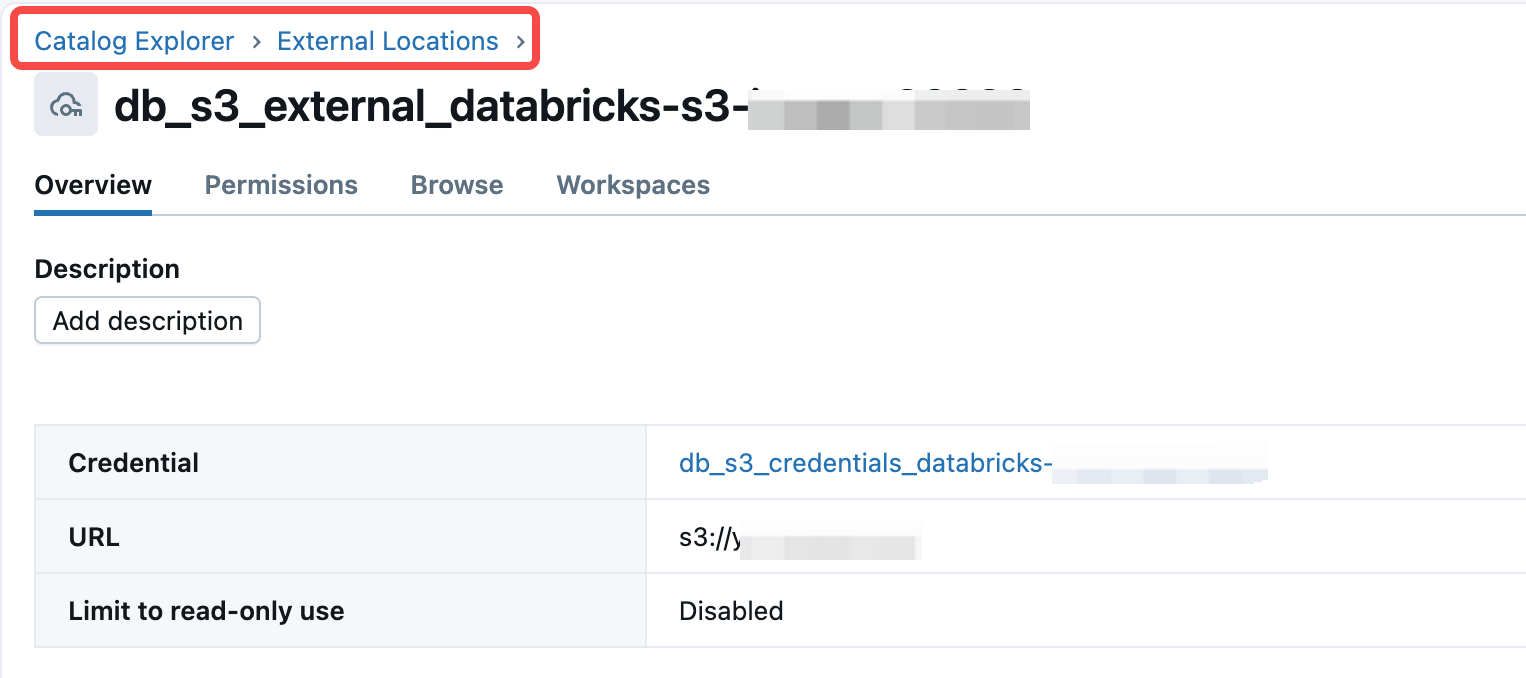Click the Description section heading
The width and height of the screenshot is (1526, 678).
[107, 268]
